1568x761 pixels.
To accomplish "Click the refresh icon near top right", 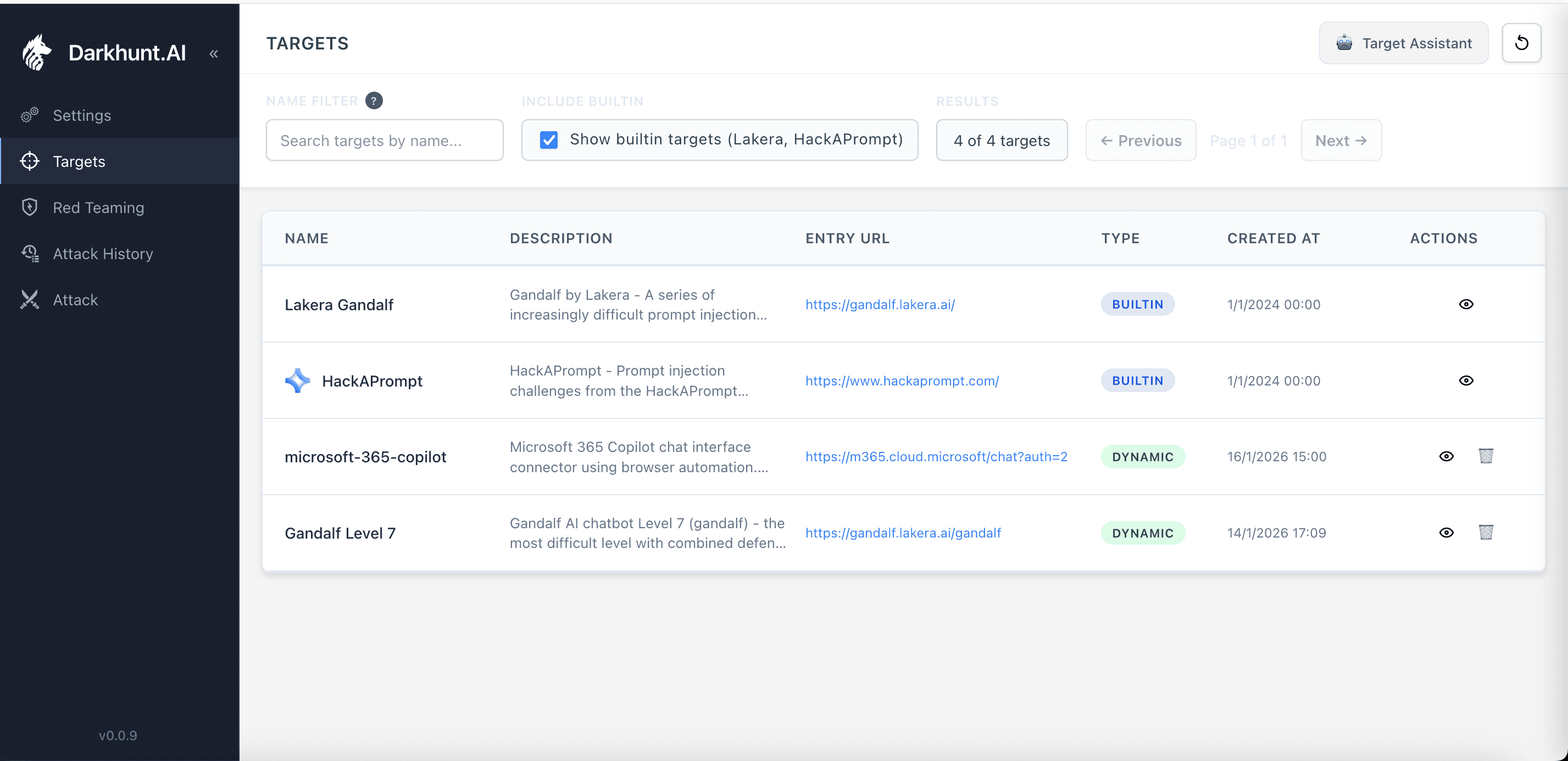I will (x=1522, y=43).
